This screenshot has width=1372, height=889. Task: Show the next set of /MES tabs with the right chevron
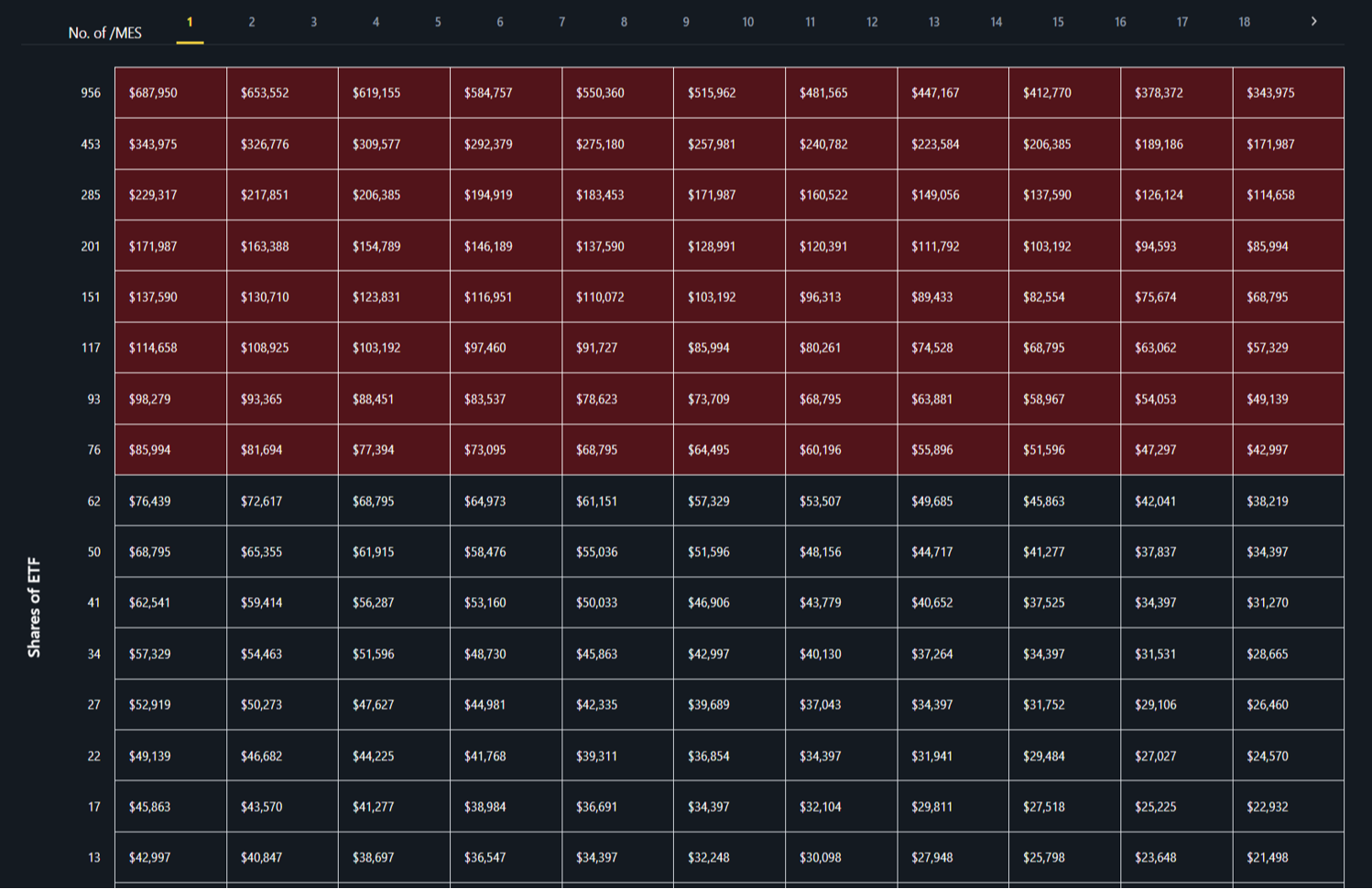1313,22
